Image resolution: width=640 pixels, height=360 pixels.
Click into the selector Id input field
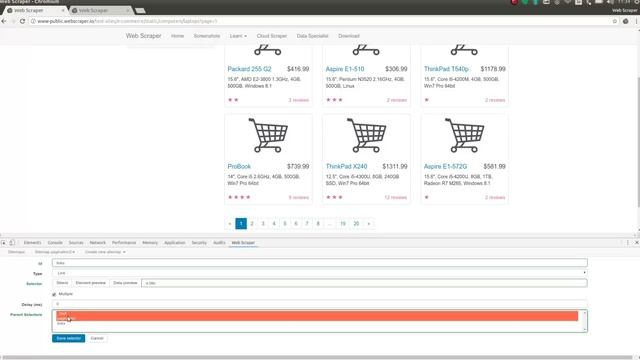click(x=320, y=262)
